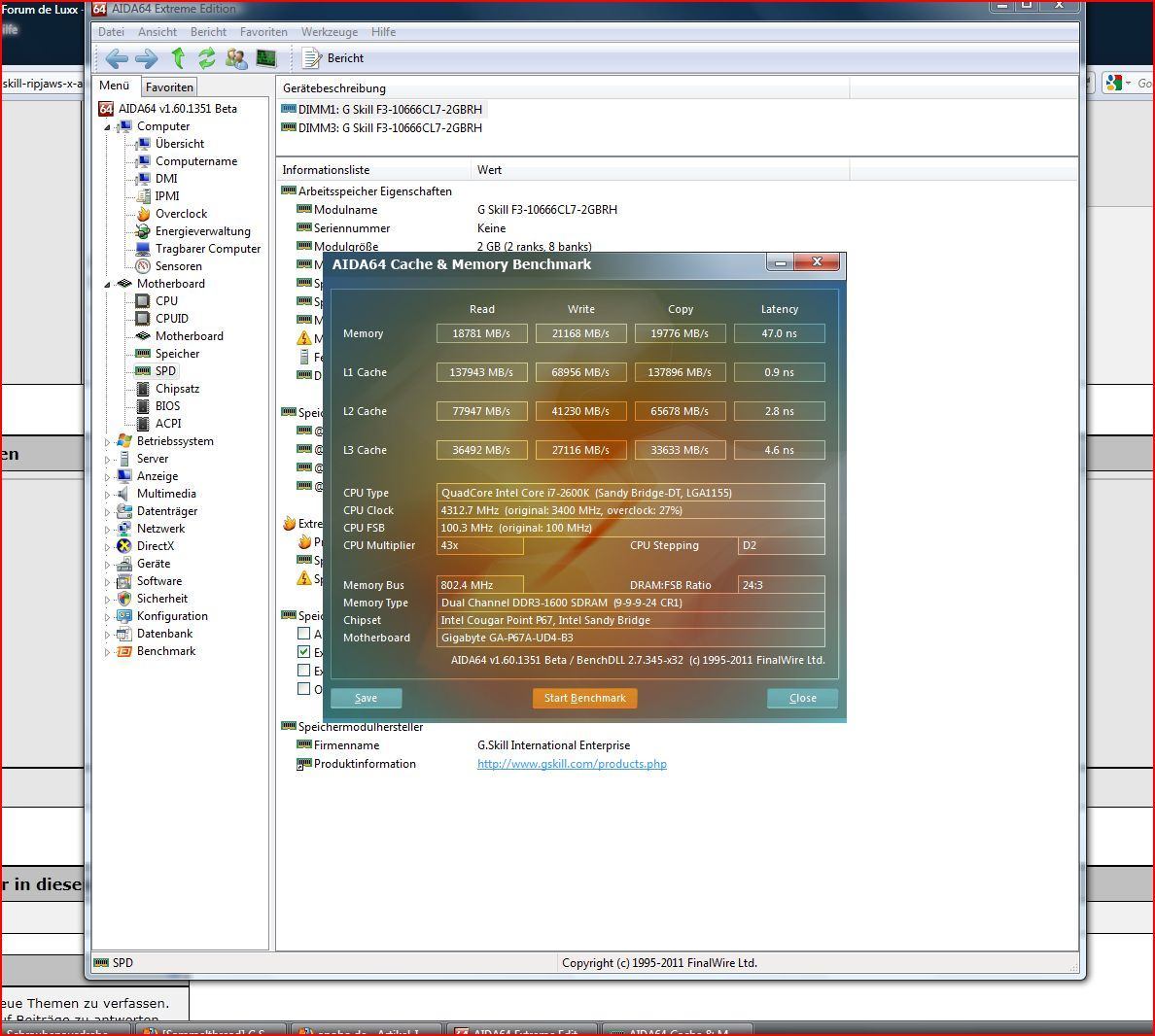
Task: Click the CPU Type field value
Action: click(631, 493)
